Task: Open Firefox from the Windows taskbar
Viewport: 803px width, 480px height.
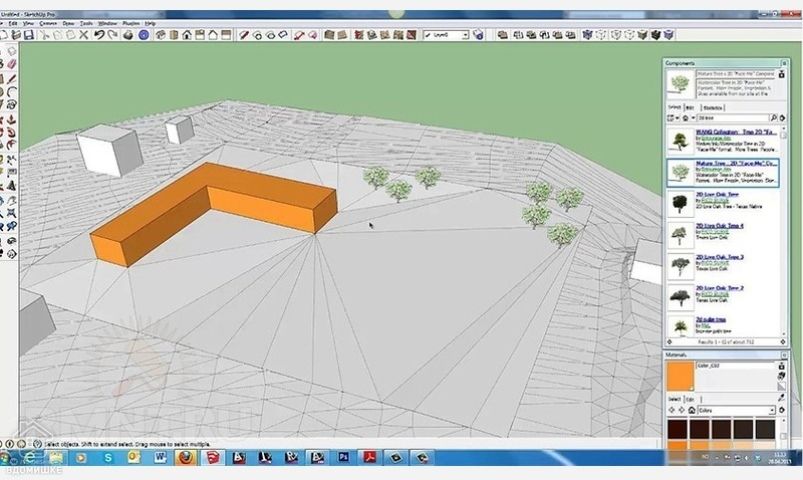Action: tap(184, 457)
